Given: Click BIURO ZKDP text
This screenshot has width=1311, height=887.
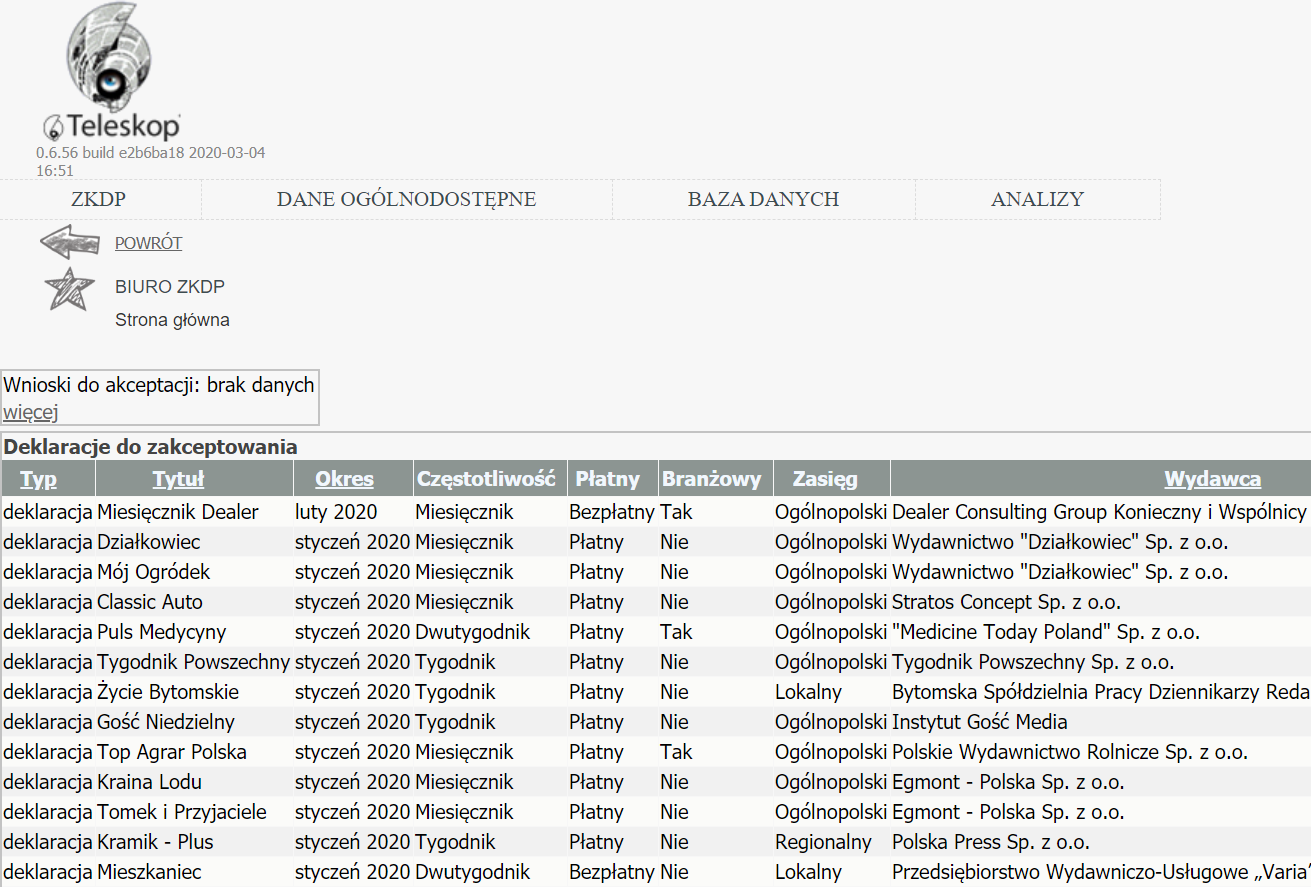Looking at the screenshot, I should coord(170,287).
